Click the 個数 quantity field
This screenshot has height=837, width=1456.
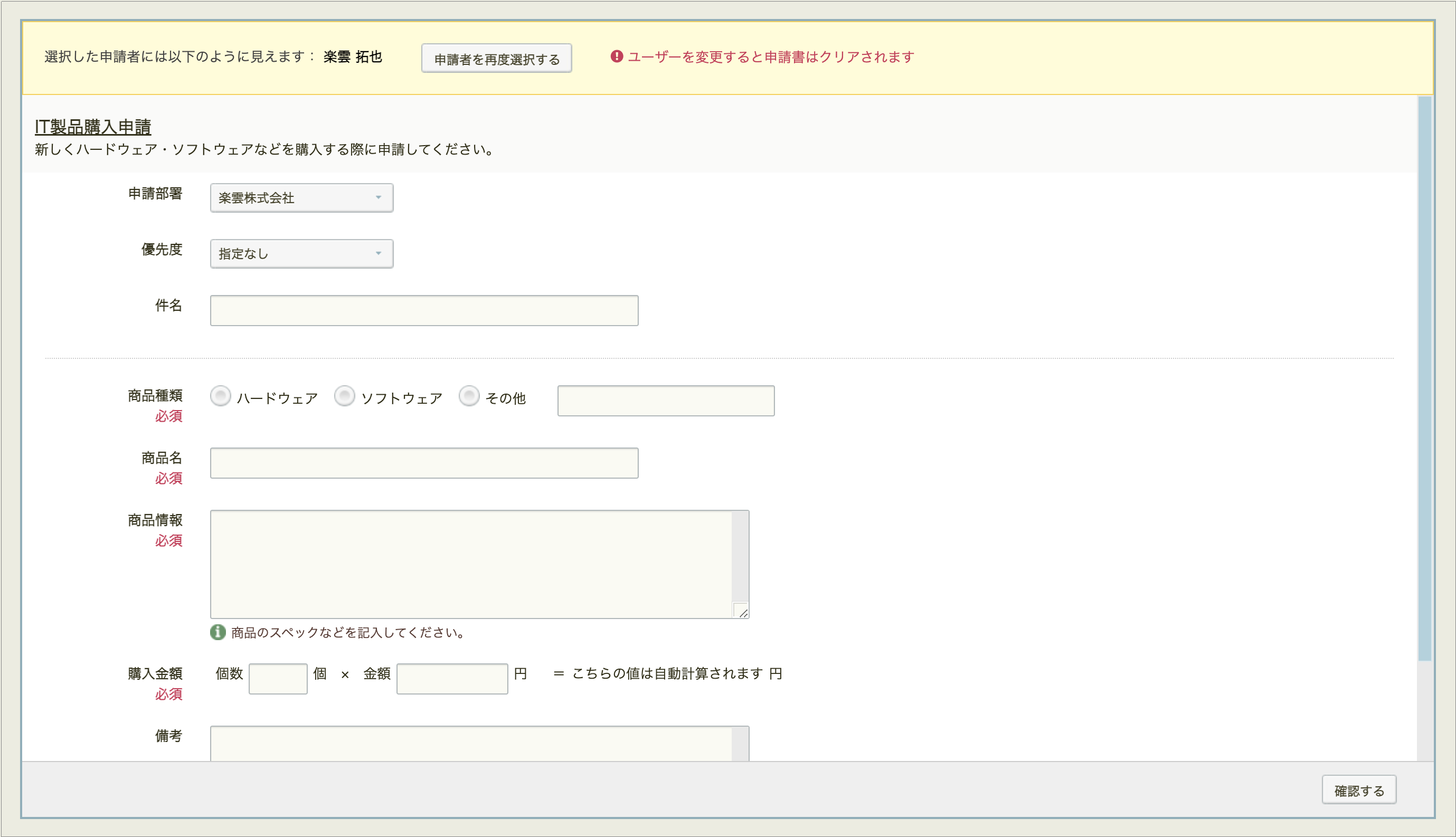point(278,679)
